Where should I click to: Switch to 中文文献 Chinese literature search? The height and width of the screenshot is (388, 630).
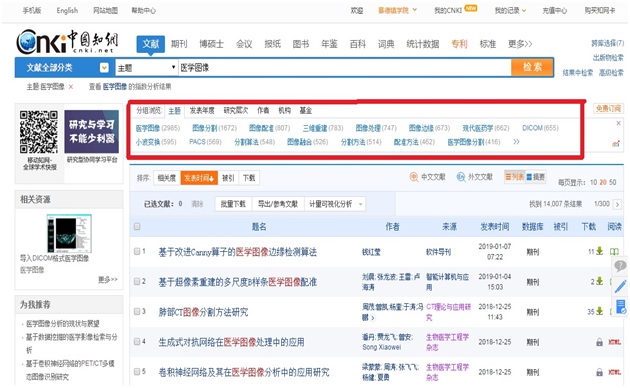pyautogui.click(x=428, y=177)
